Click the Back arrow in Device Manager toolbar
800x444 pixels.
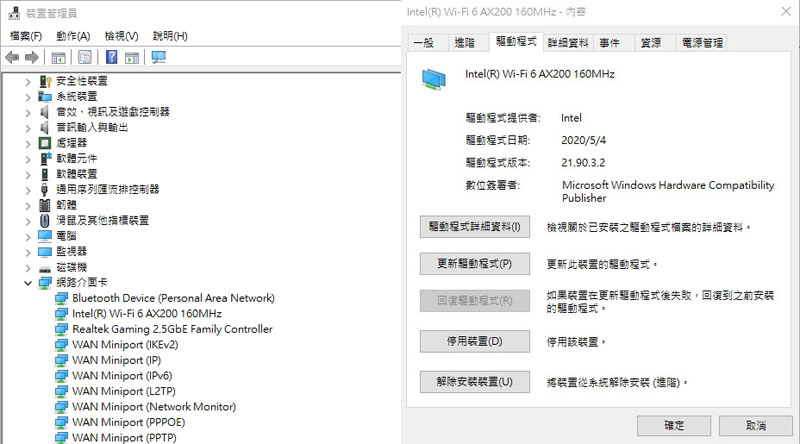pyautogui.click(x=12, y=58)
